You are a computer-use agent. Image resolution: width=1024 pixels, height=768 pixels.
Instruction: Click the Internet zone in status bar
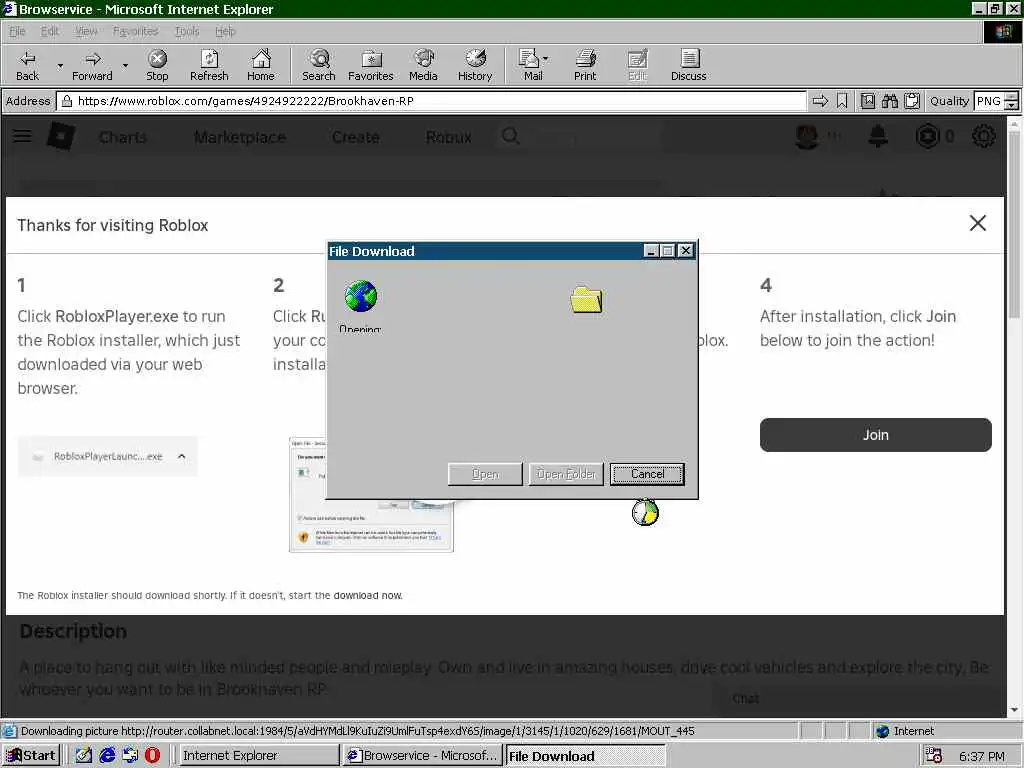pyautogui.click(x=905, y=731)
